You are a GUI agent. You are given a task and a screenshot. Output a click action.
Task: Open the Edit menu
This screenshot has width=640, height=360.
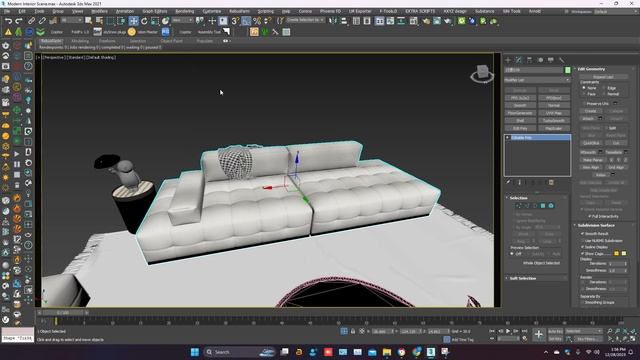point(22,11)
